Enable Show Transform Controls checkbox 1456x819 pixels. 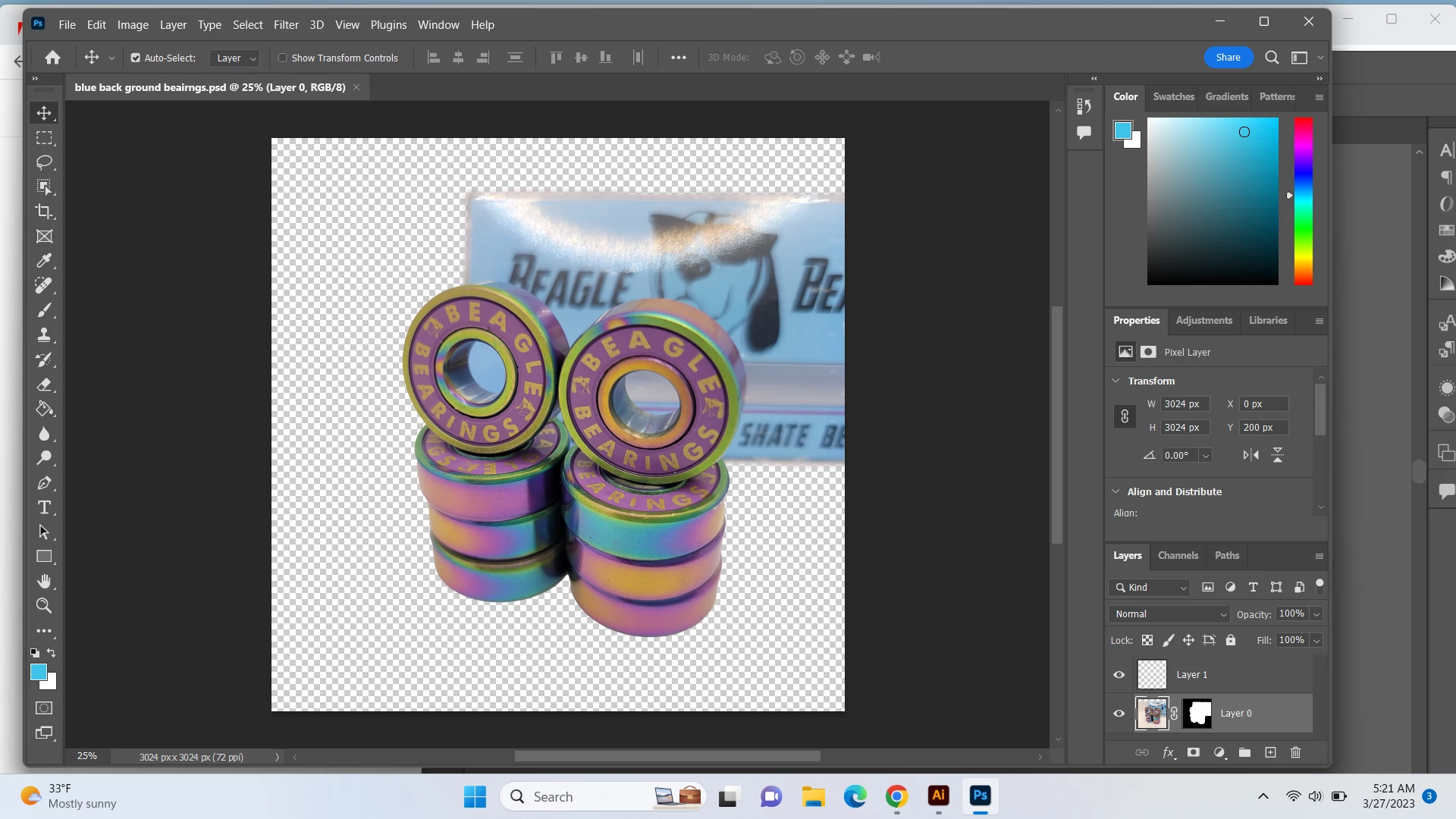(283, 58)
